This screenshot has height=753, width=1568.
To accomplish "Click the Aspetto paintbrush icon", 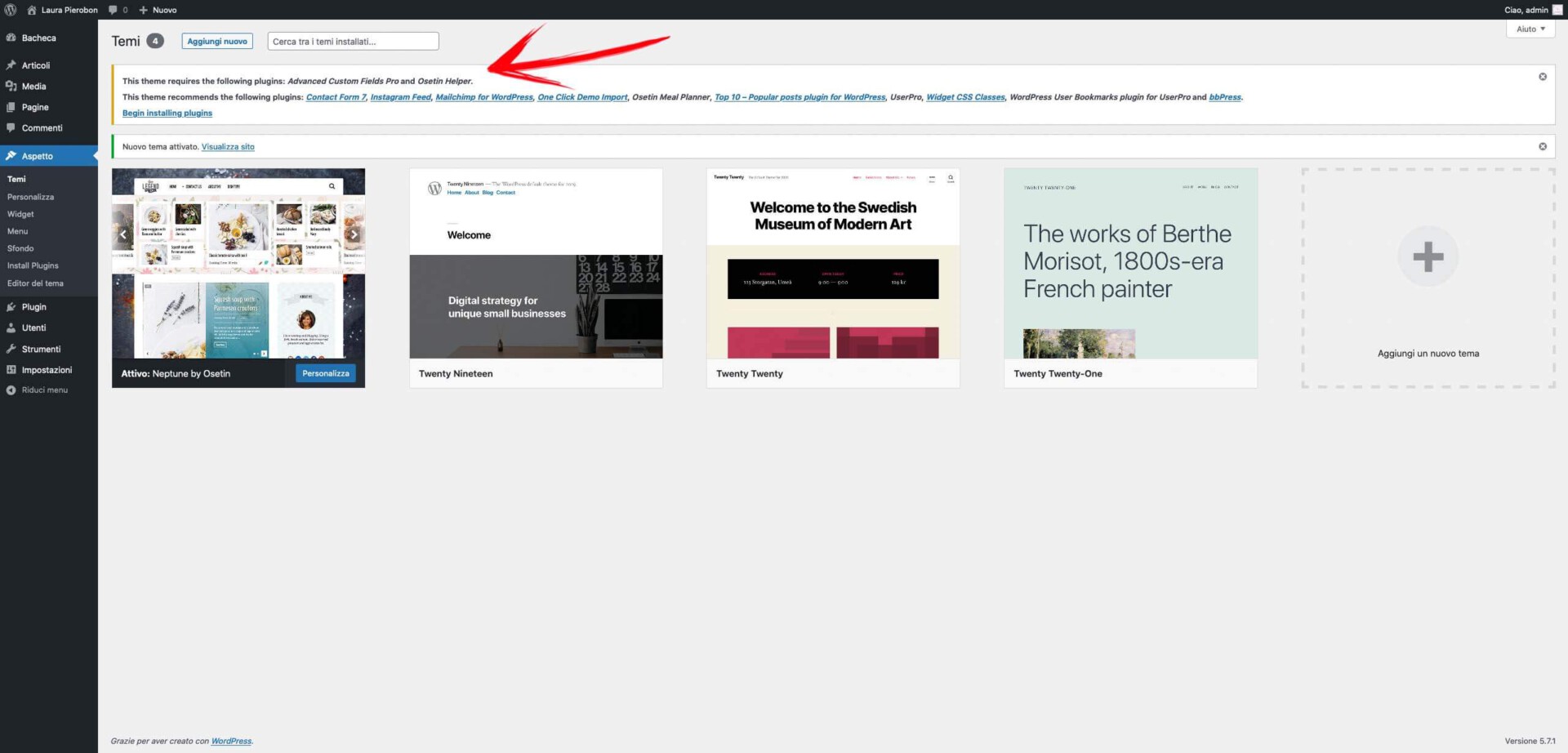I will 11,156.
